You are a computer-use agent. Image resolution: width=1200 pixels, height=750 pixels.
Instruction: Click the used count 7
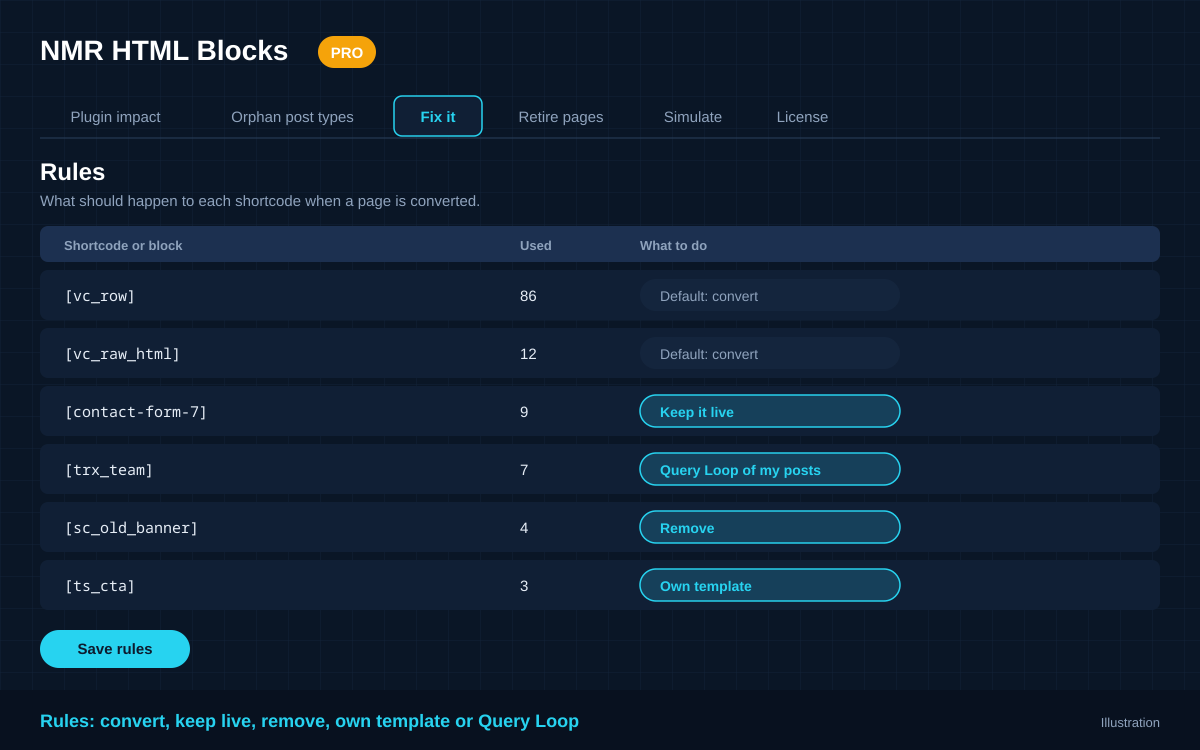point(524,470)
